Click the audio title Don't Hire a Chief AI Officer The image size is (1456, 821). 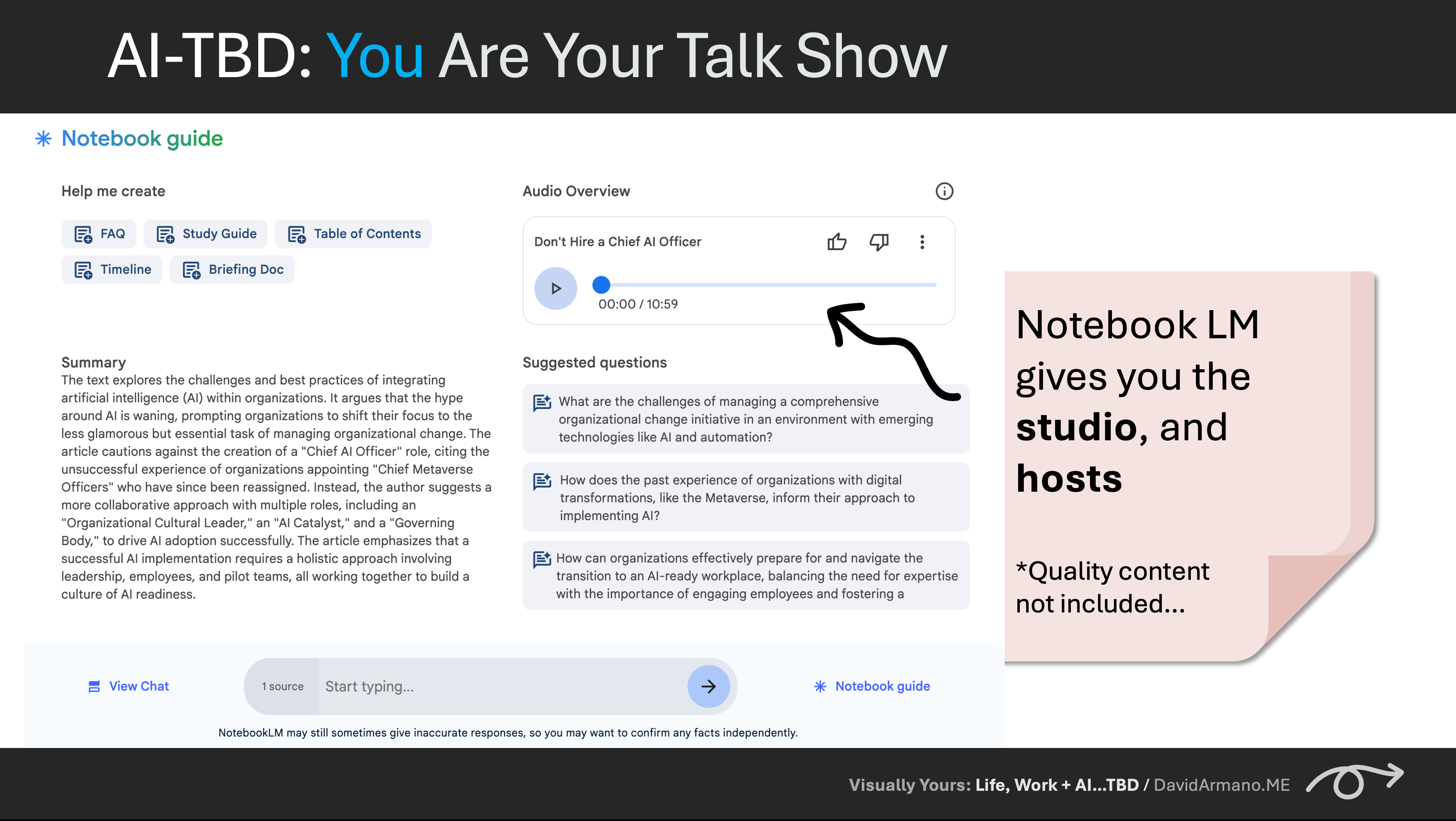618,242
